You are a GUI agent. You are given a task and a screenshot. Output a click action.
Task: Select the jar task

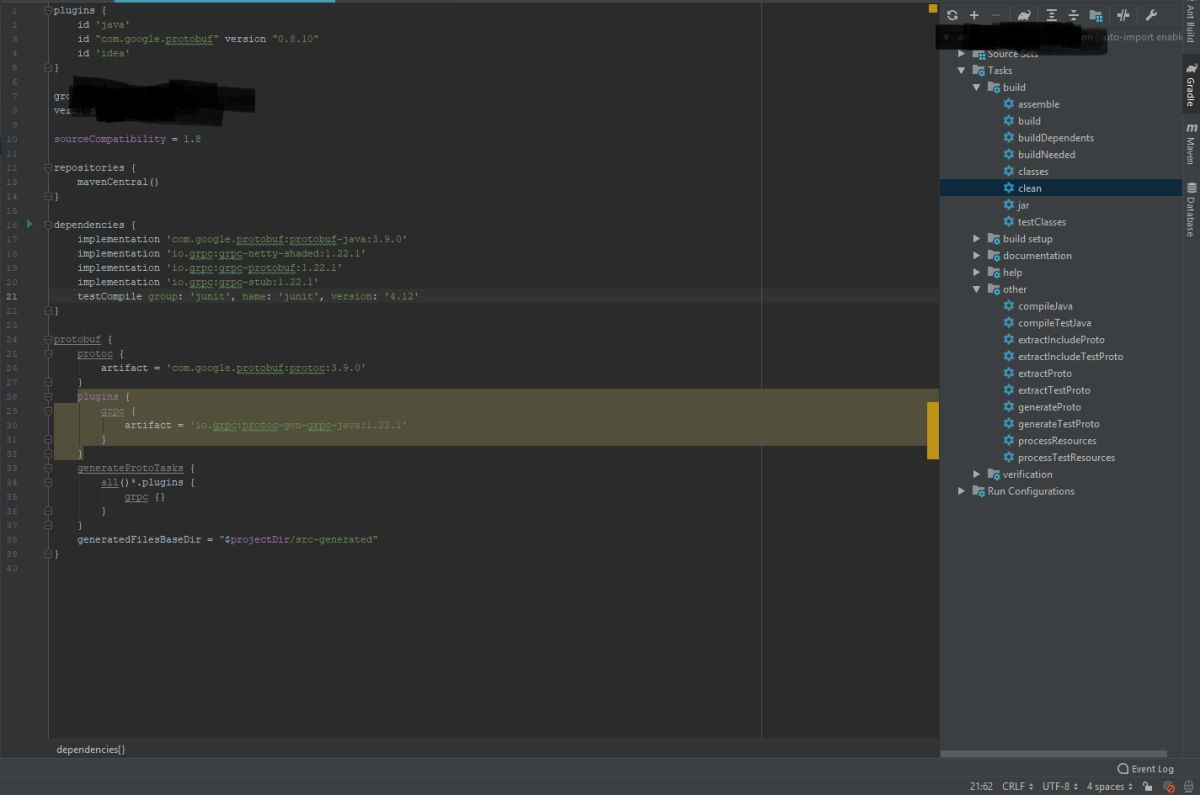pos(1016,205)
